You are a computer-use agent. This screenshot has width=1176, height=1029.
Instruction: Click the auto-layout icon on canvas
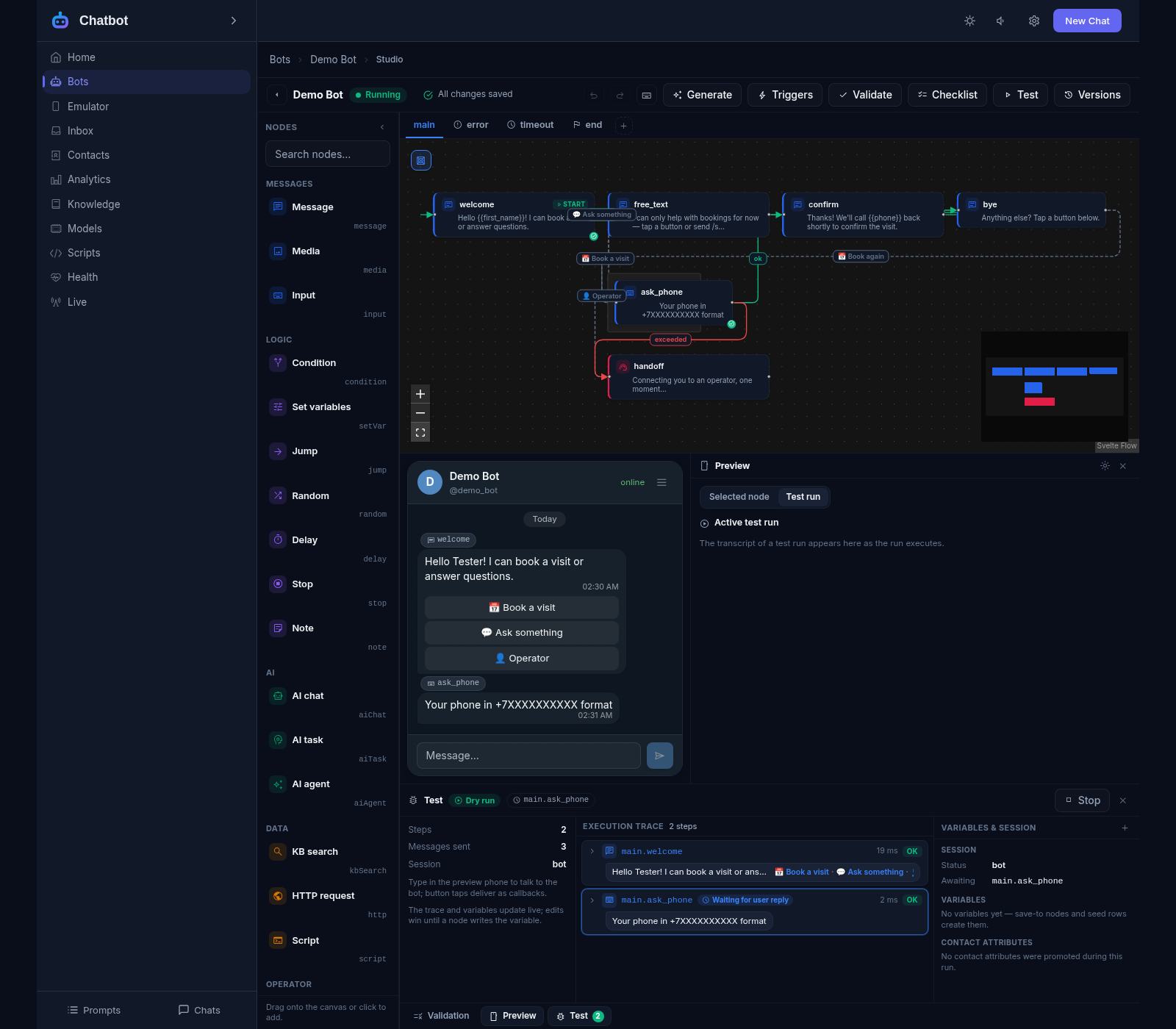421,160
